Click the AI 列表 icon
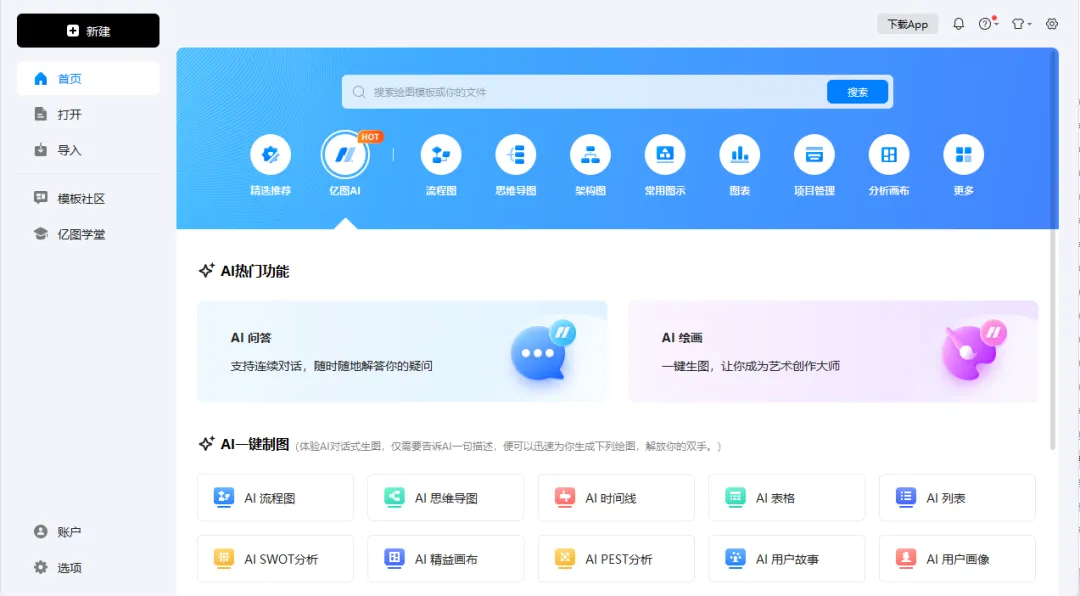The height and width of the screenshot is (596, 1080). tap(906, 497)
